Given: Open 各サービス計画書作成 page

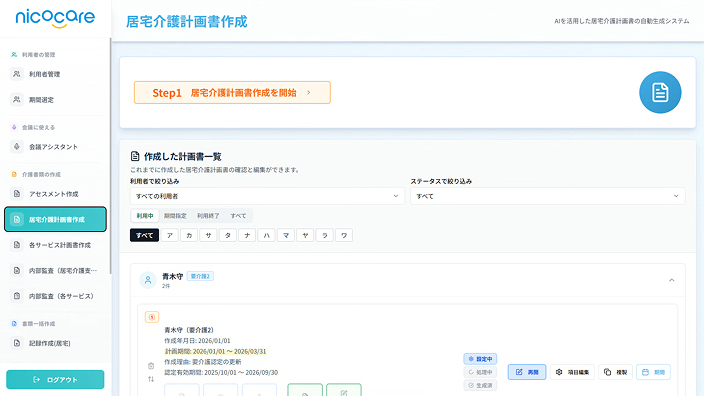Looking at the screenshot, I should pyautogui.click(x=55, y=245).
